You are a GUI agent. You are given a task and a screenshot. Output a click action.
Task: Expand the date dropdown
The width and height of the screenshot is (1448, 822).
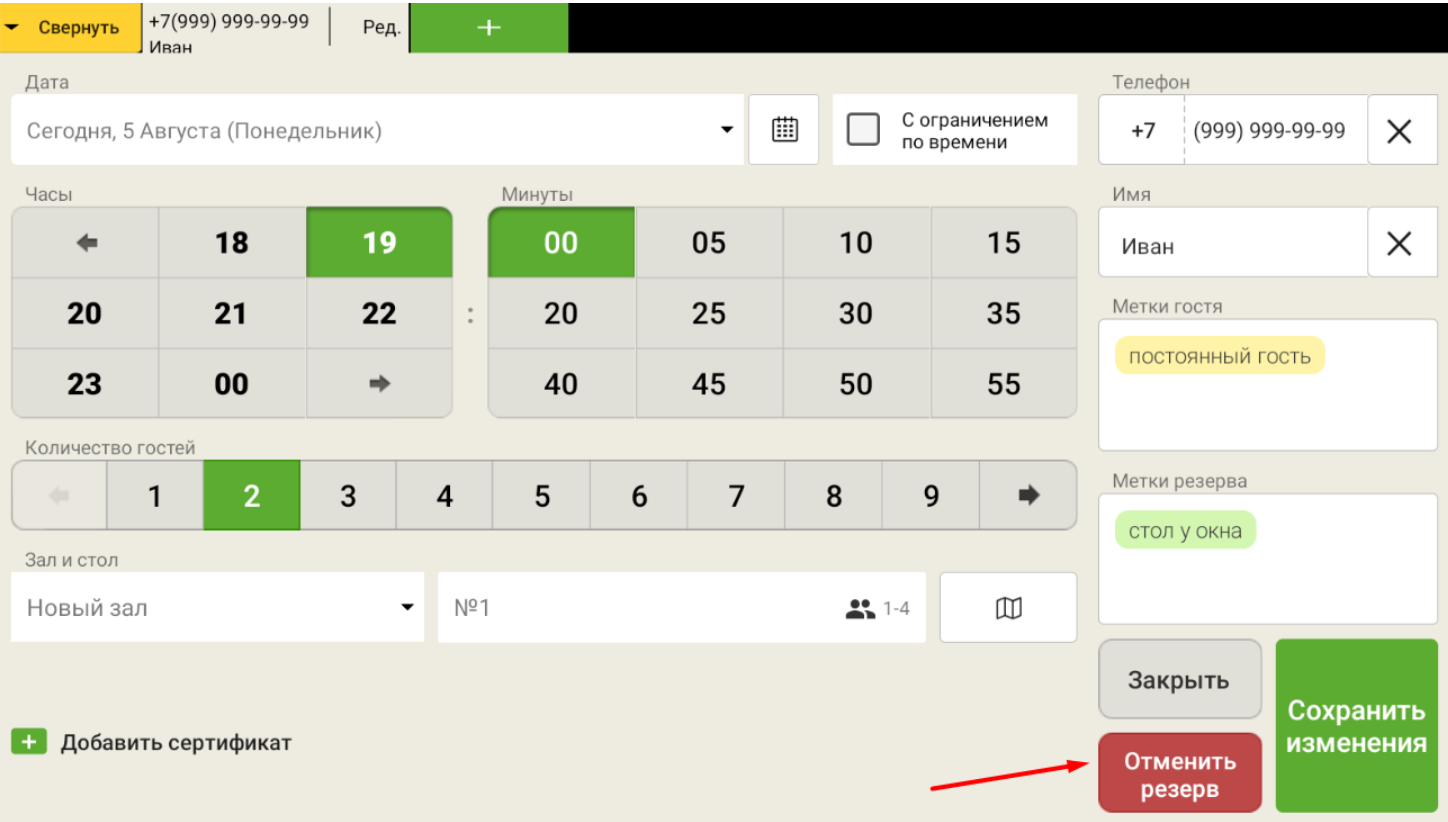(727, 130)
